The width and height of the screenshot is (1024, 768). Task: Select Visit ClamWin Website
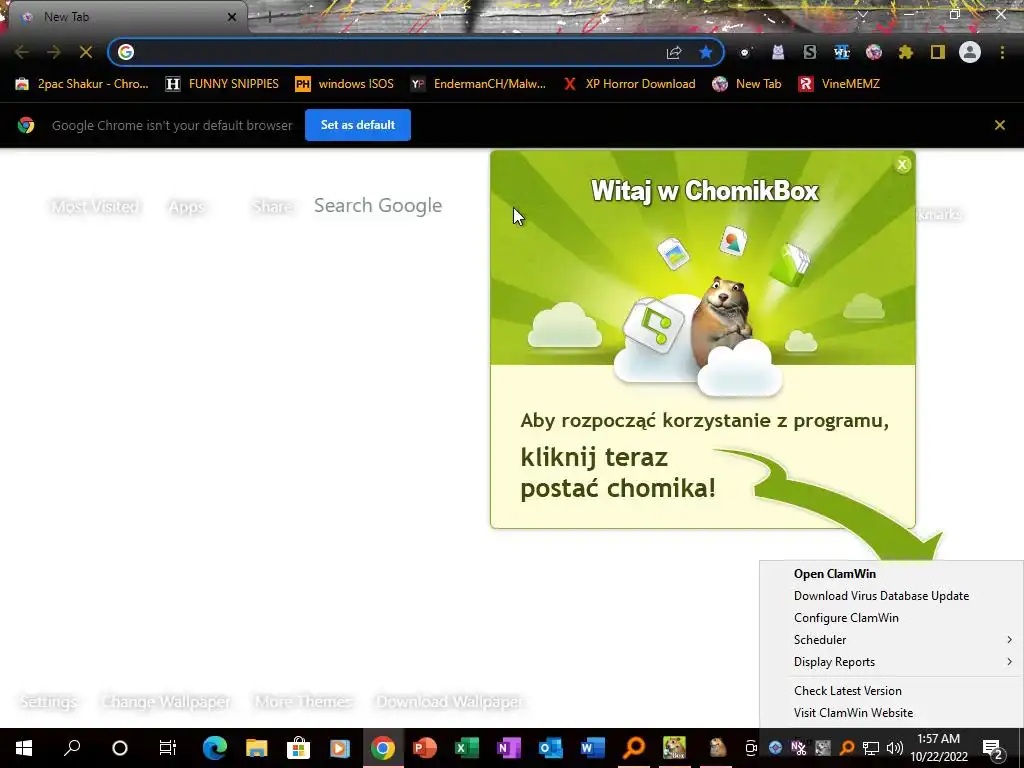click(x=891, y=713)
